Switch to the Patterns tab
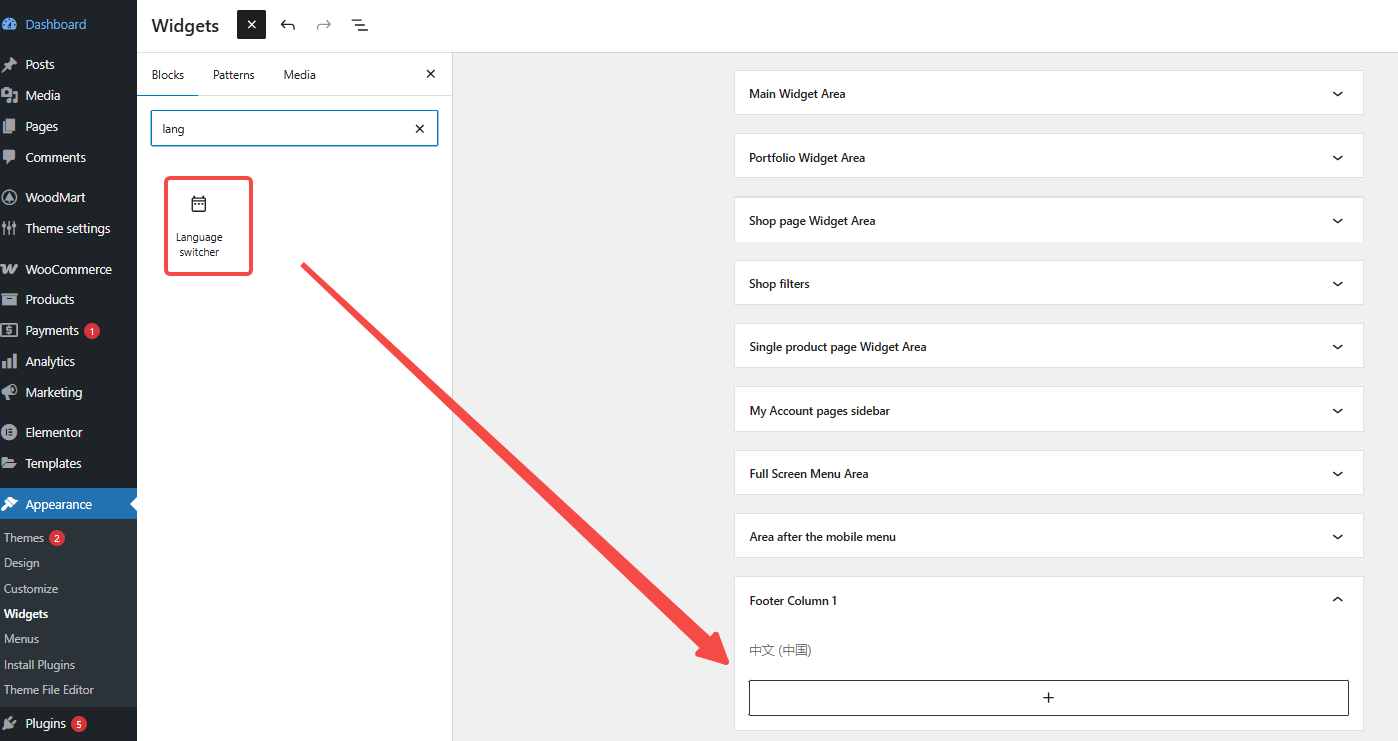The image size is (1398, 741). pyautogui.click(x=234, y=75)
